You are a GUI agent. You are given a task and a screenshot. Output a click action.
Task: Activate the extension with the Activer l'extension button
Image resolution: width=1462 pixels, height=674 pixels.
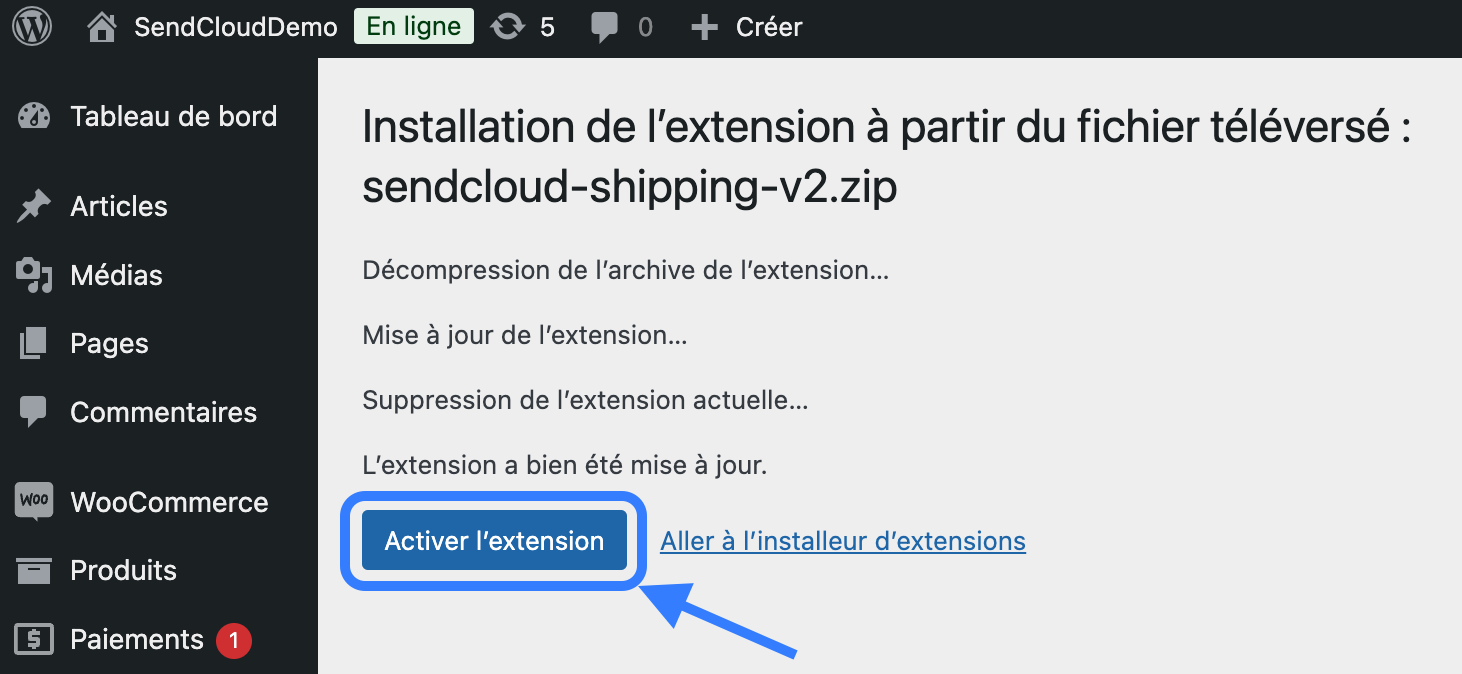pos(494,541)
